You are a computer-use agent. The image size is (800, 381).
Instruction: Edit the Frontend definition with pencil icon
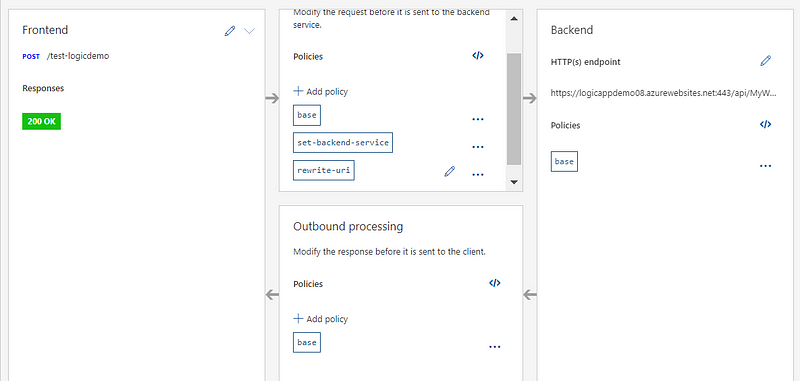pos(230,31)
